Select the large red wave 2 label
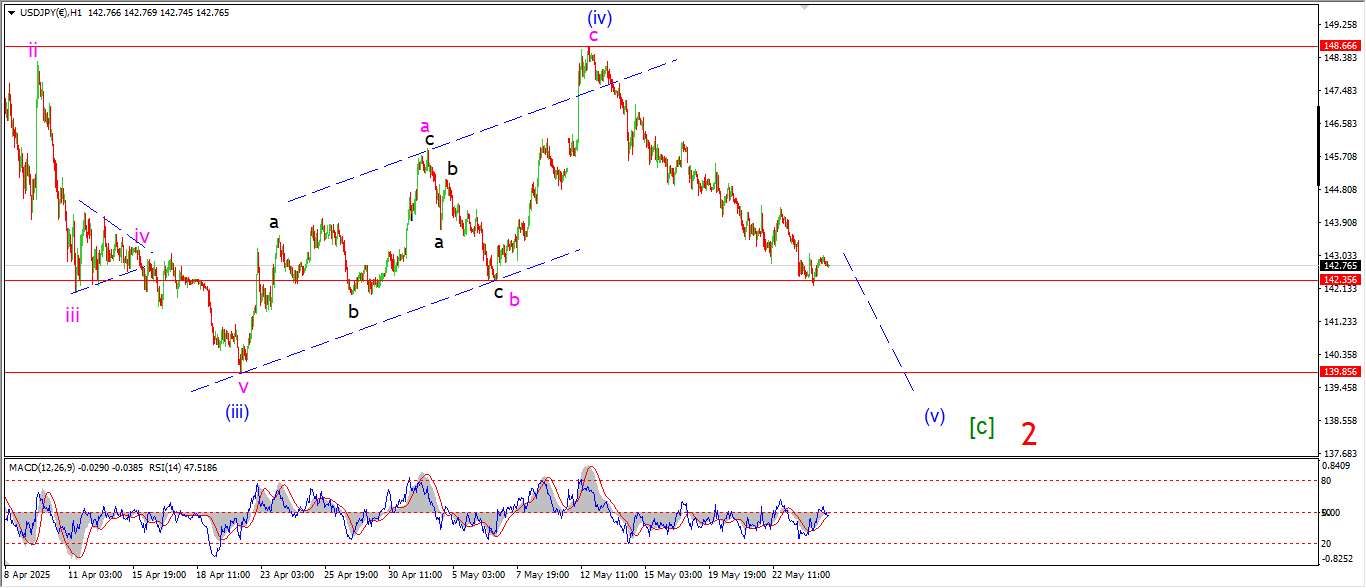The height and width of the screenshot is (588, 1366). [1028, 434]
